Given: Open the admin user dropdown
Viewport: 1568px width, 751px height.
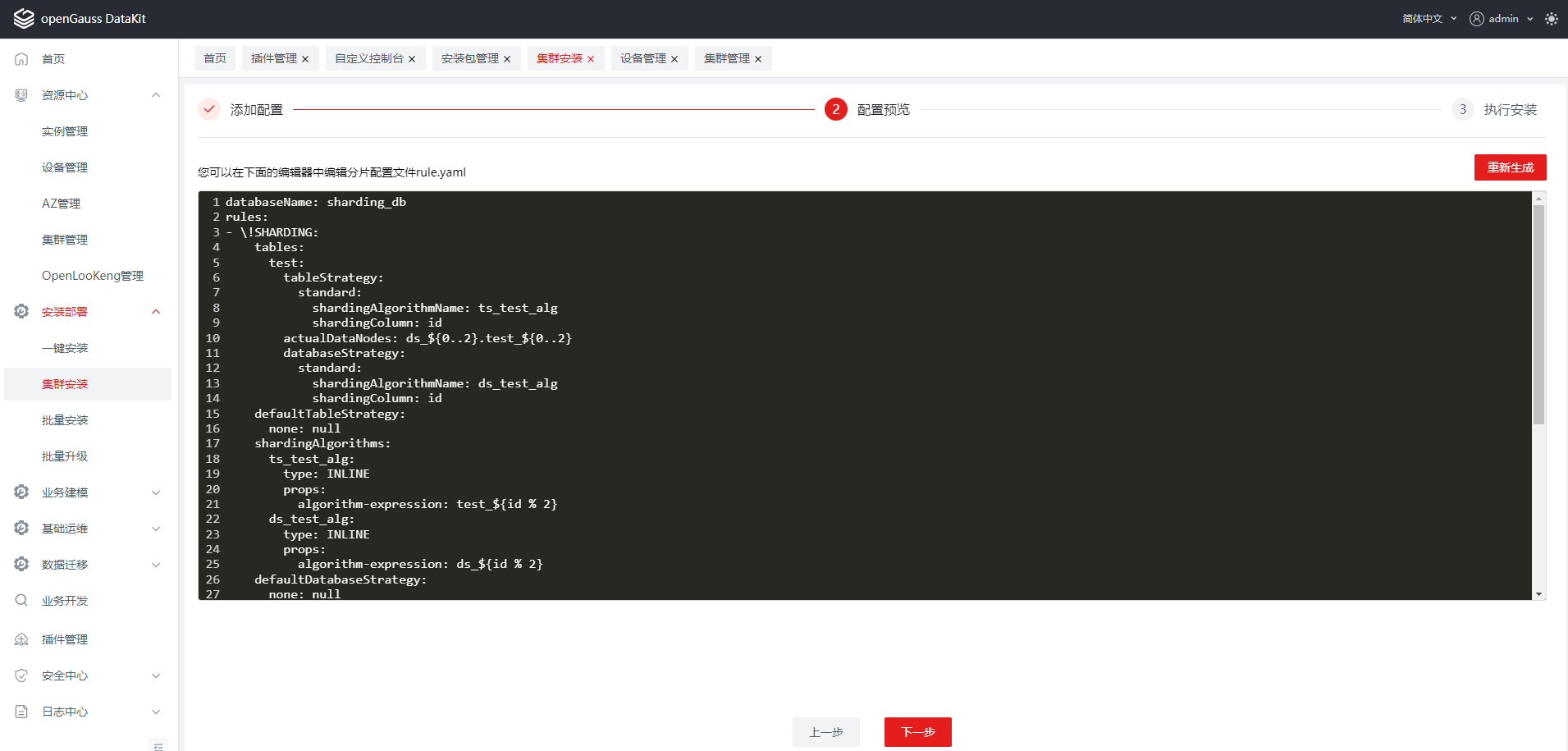Looking at the screenshot, I should 1502,19.
